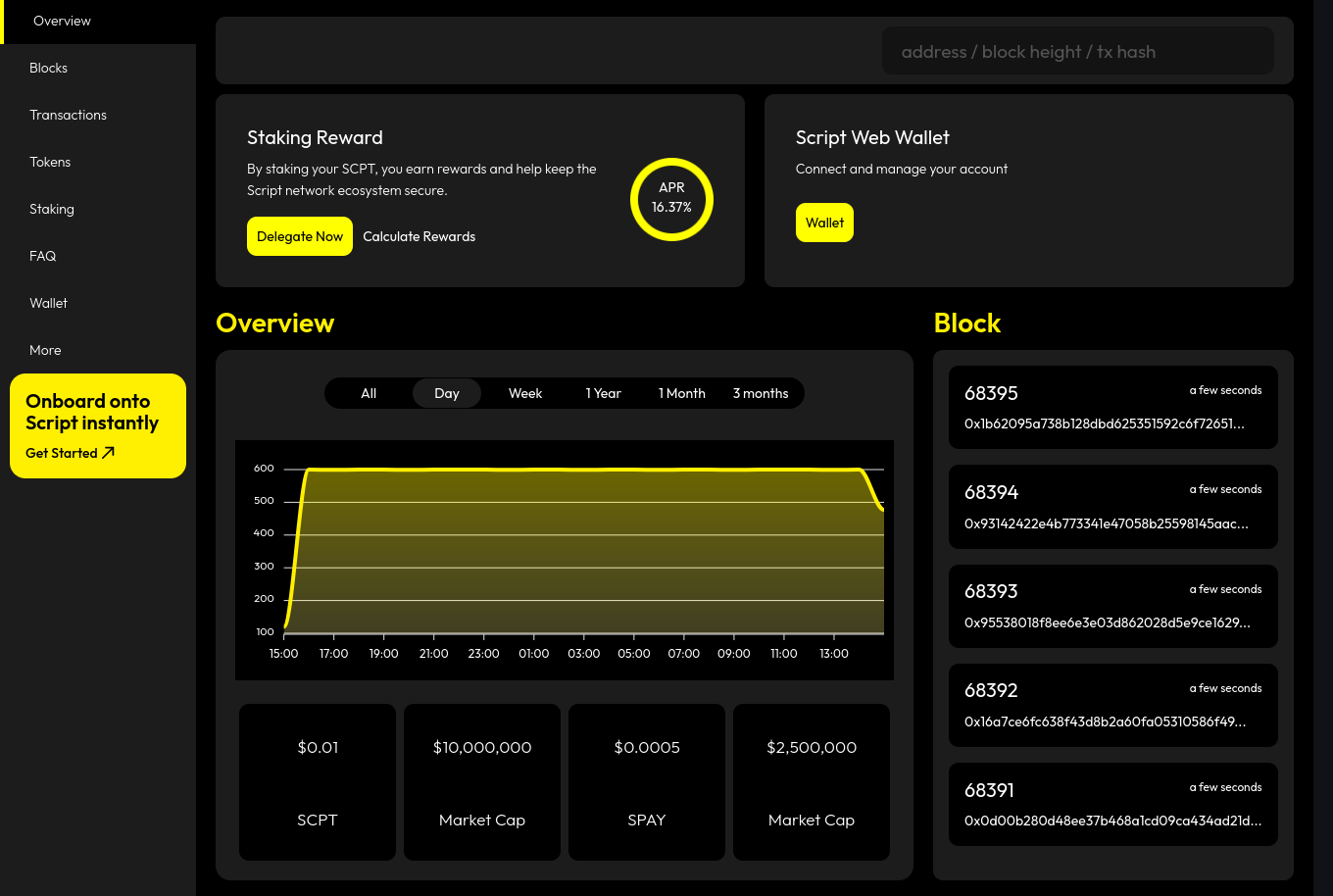Open Tokens in the sidebar menu

pyautogui.click(x=50, y=162)
